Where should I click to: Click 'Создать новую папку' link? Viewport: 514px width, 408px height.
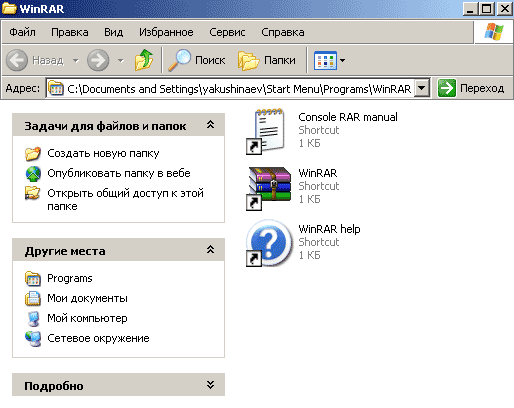(x=103, y=153)
